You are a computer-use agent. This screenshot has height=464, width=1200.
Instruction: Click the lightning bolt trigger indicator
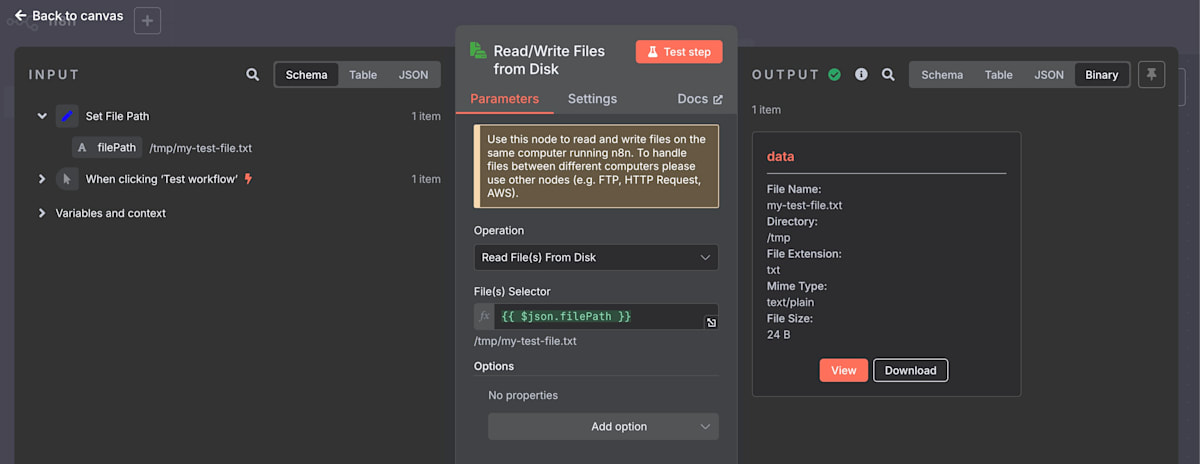248,179
